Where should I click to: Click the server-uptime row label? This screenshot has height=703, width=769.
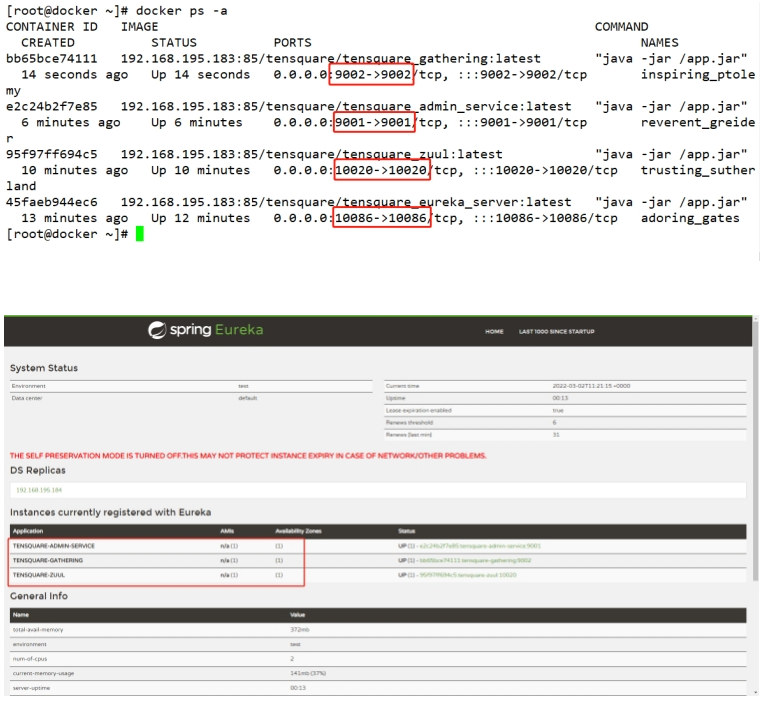click(x=31, y=688)
